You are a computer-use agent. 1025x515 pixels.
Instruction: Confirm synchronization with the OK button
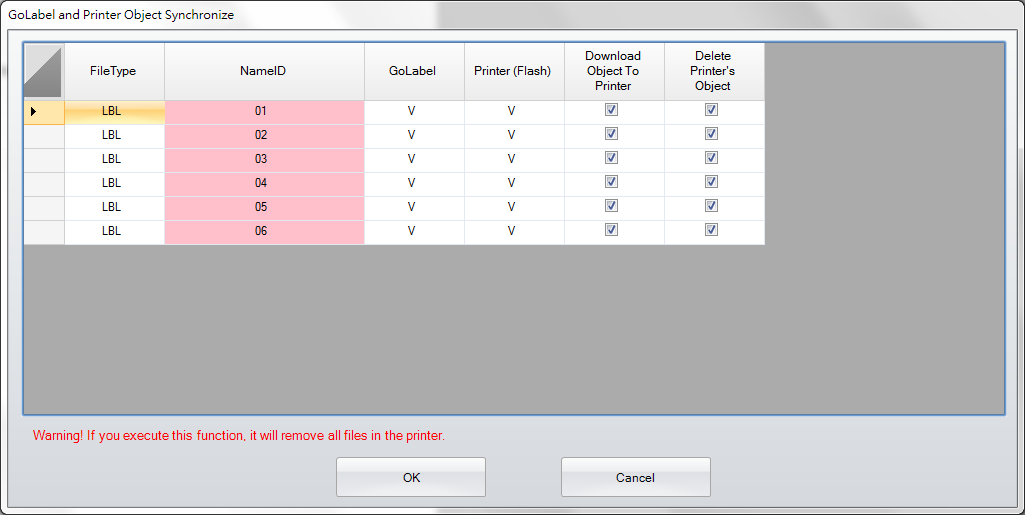point(411,477)
